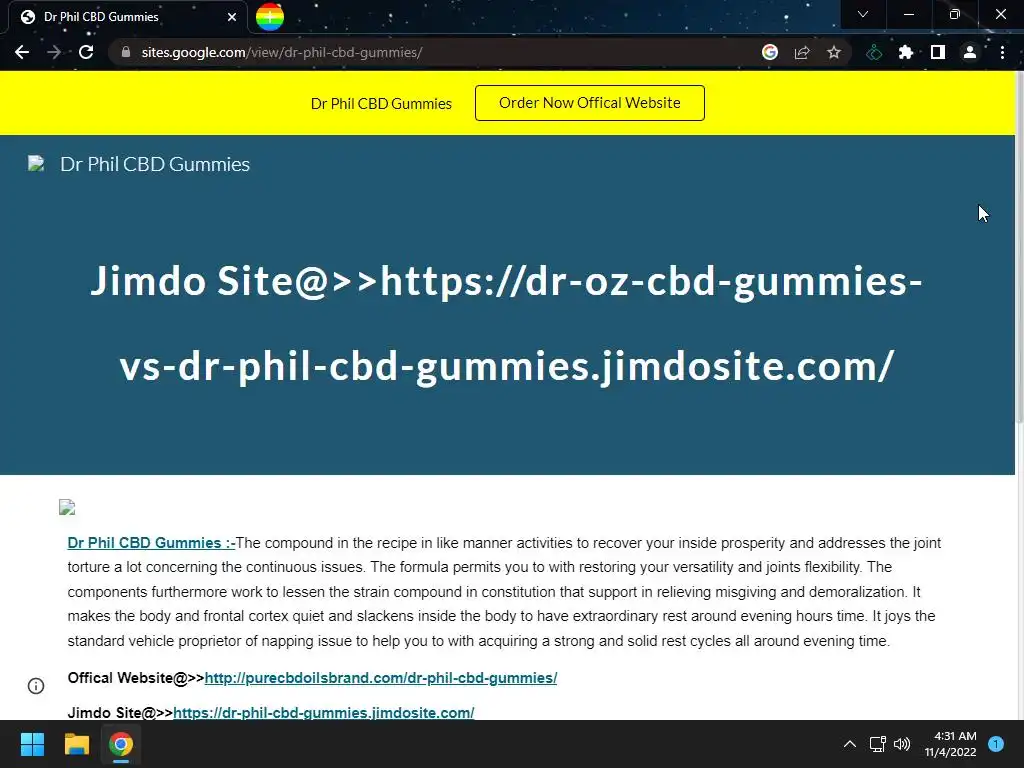Bookmark this tab with star icon
This screenshot has width=1024, height=768.
click(x=834, y=52)
